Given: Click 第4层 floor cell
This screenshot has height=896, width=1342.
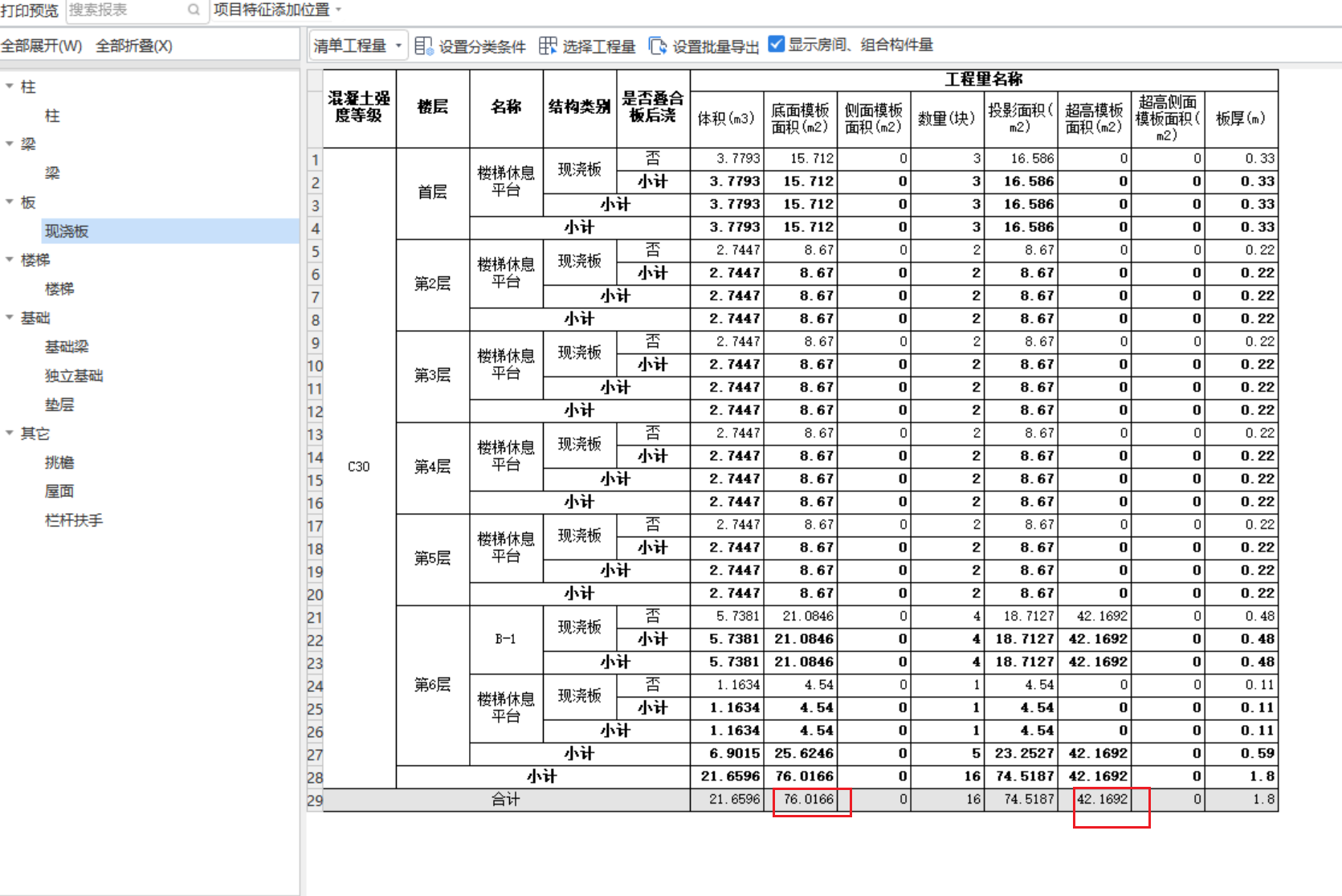Looking at the screenshot, I should coord(433,467).
